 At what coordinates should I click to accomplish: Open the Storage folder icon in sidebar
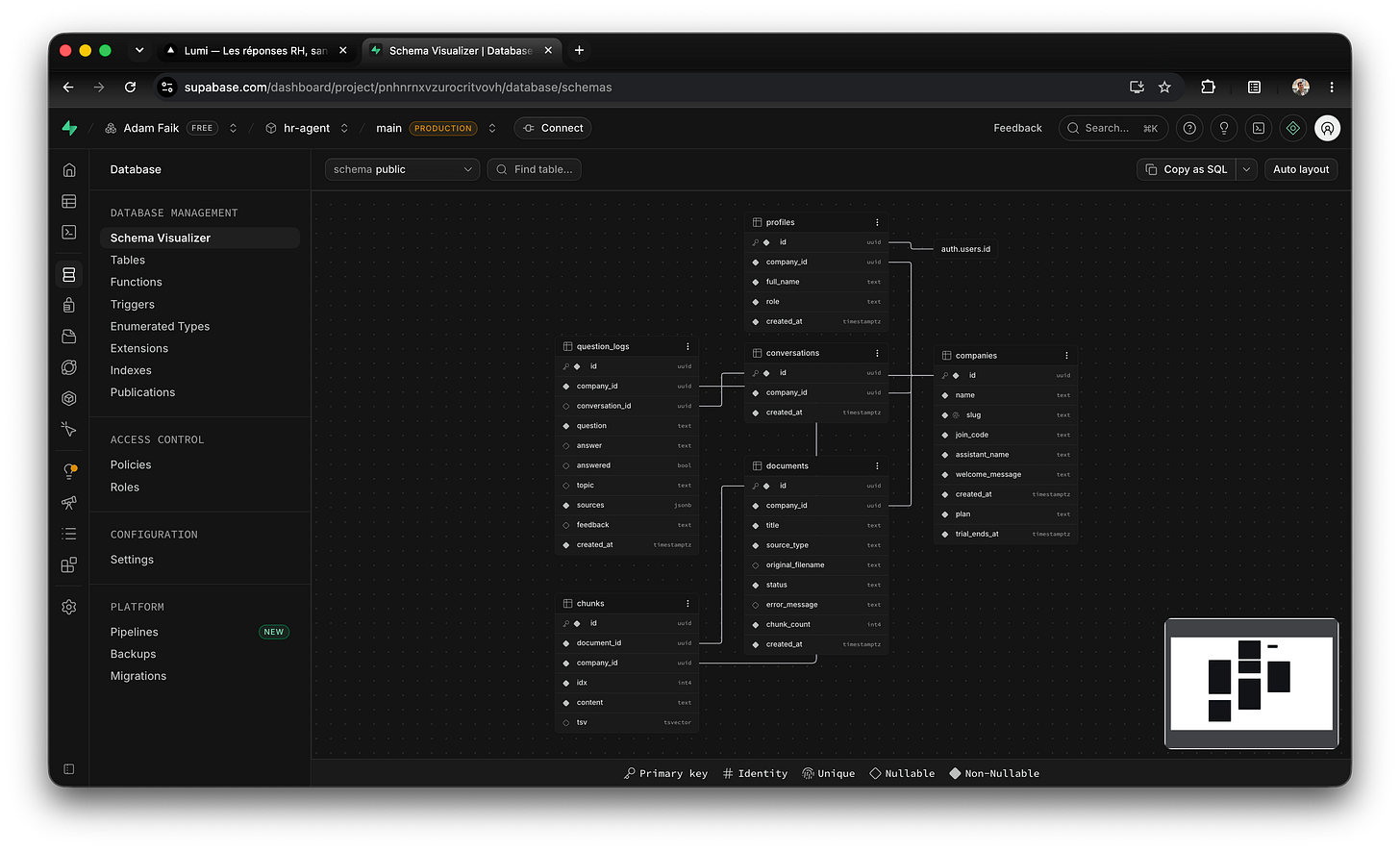(x=69, y=337)
